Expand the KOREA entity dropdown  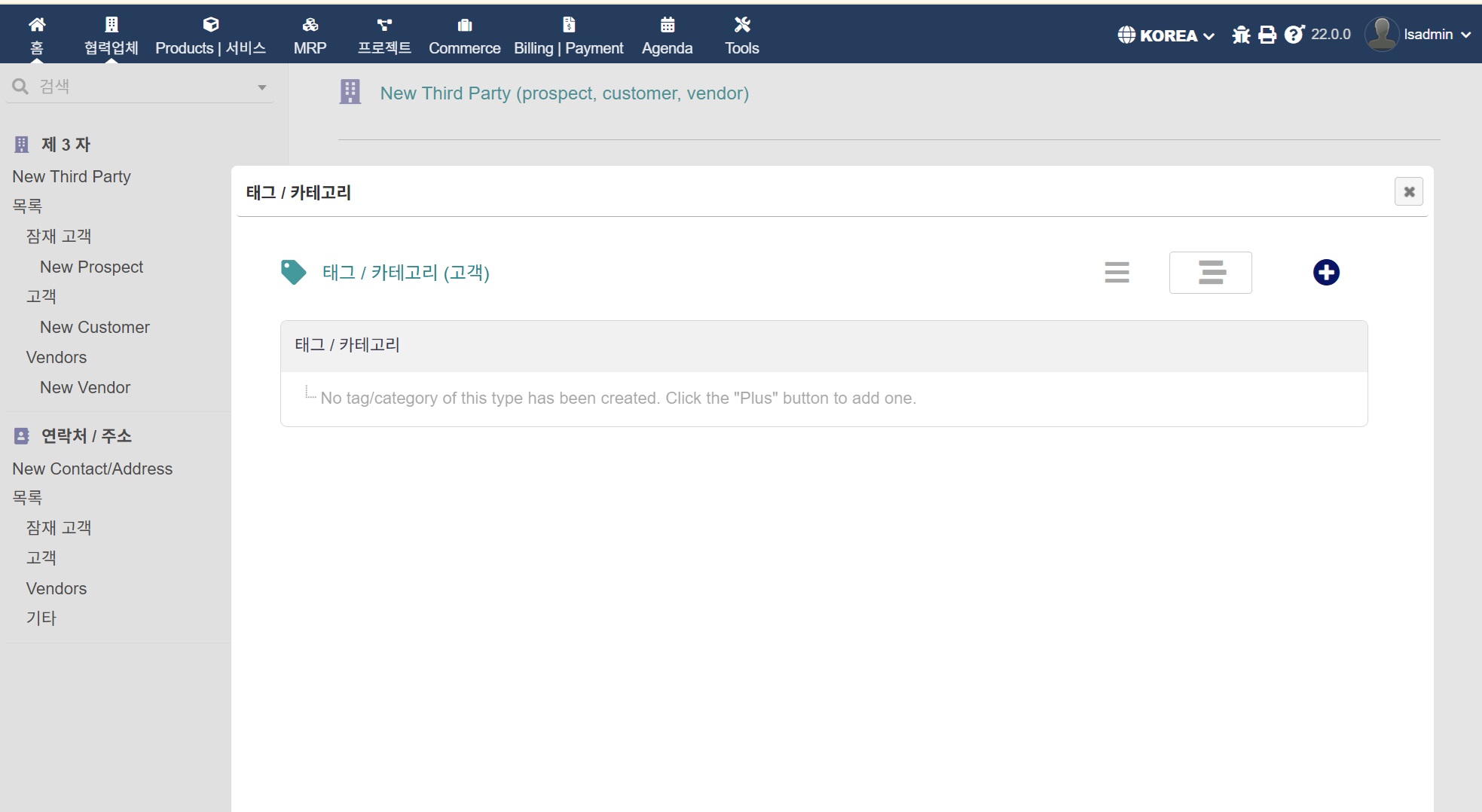coord(1166,35)
